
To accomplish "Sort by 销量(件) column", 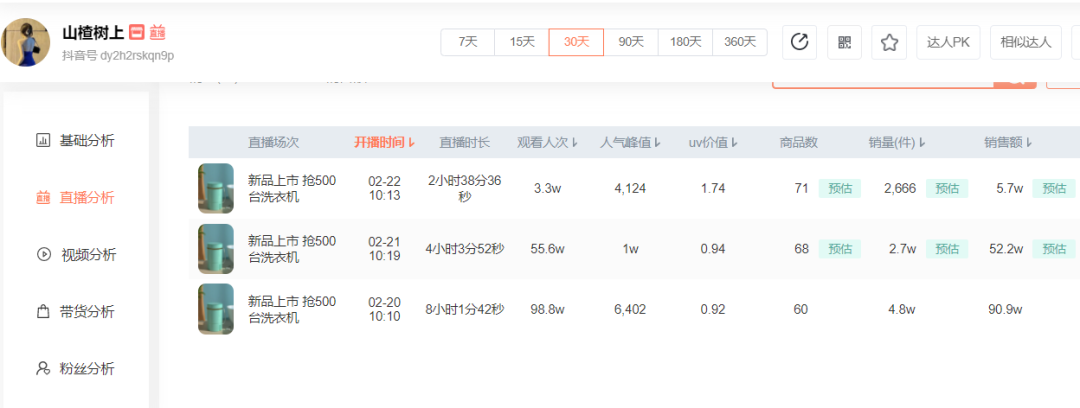I will tap(897, 143).
